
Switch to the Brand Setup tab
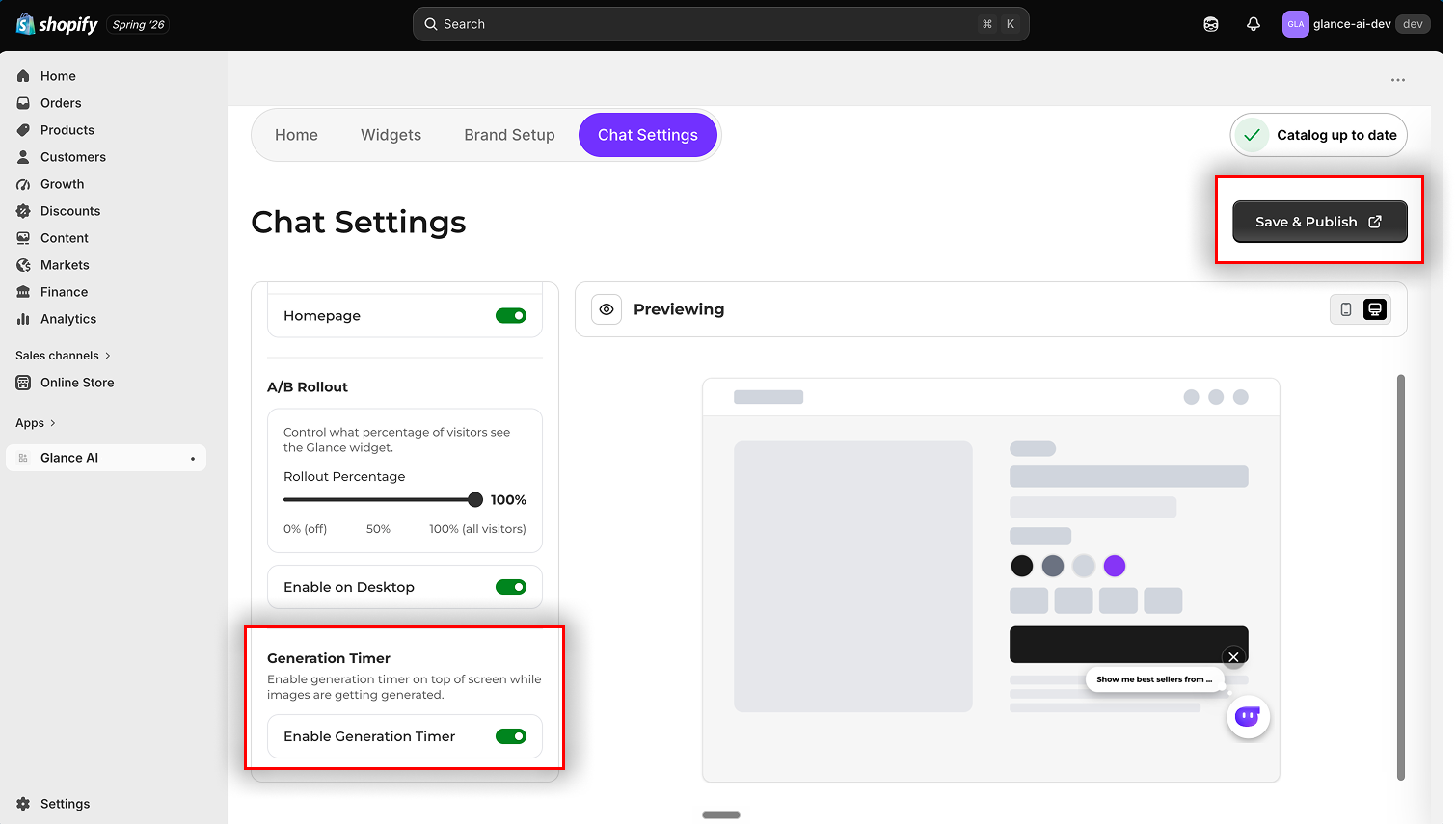pos(509,135)
